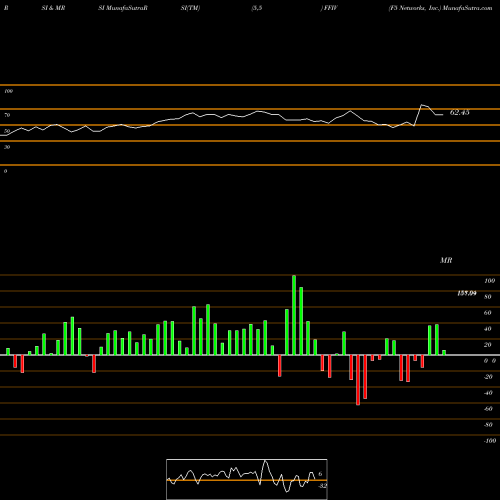The width and height of the screenshot is (500, 500).
Task: Click the 0 label on RSI panel axis
Action: 5,171
